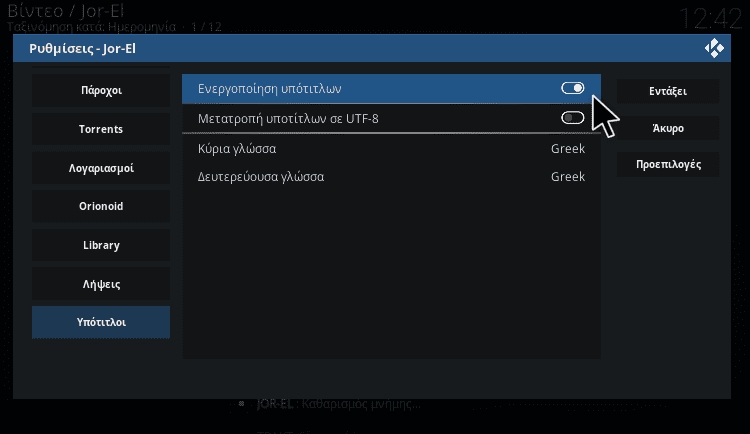The width and height of the screenshot is (750, 434).
Task: Select JOR-EL Καθαρισμός μνήμης list item
Action: click(x=340, y=405)
